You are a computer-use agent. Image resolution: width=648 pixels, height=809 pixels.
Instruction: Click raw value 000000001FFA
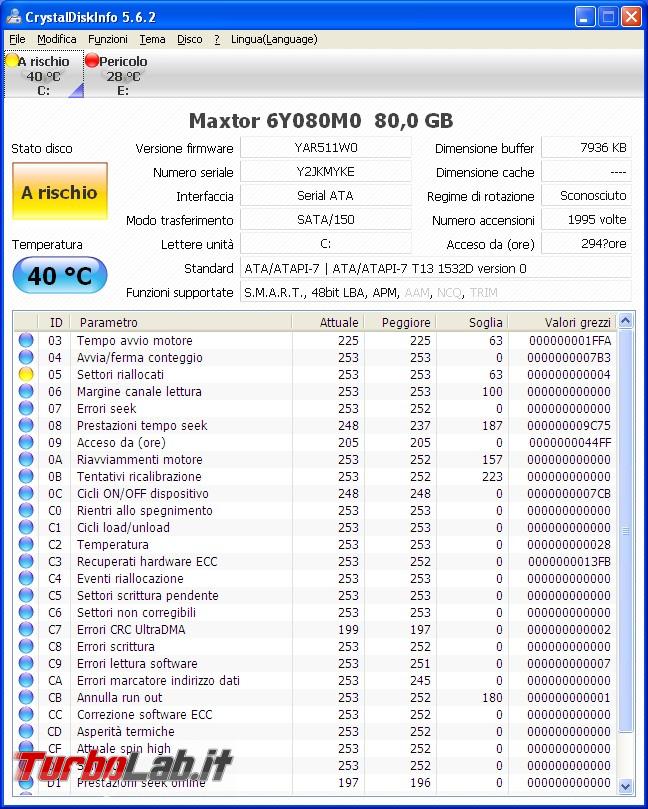pos(570,341)
